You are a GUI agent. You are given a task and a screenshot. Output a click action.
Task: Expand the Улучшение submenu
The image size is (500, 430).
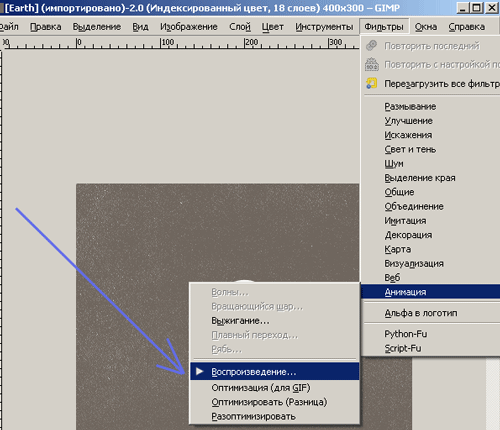(431, 121)
